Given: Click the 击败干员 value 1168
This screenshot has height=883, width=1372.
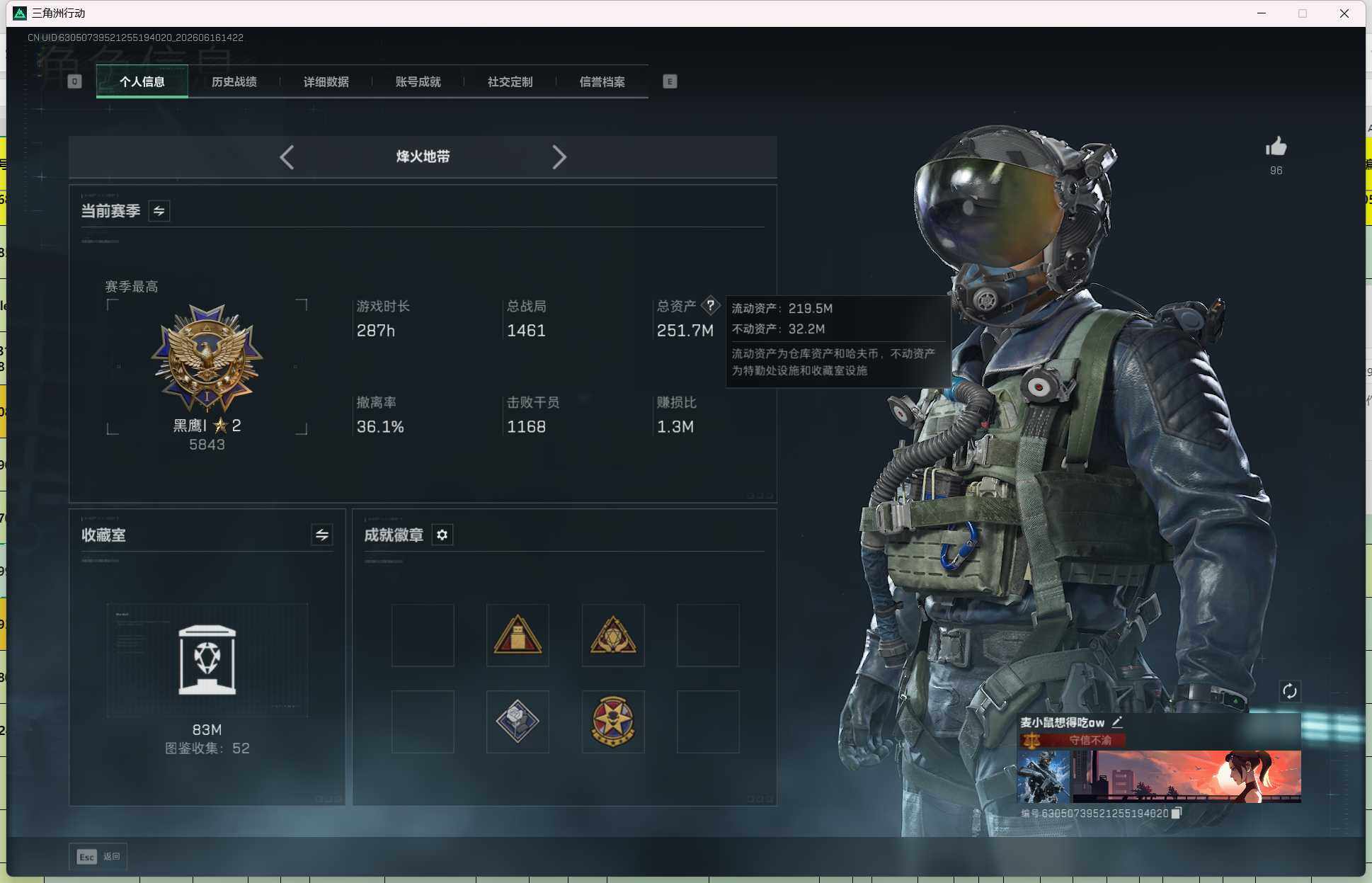Looking at the screenshot, I should (526, 427).
